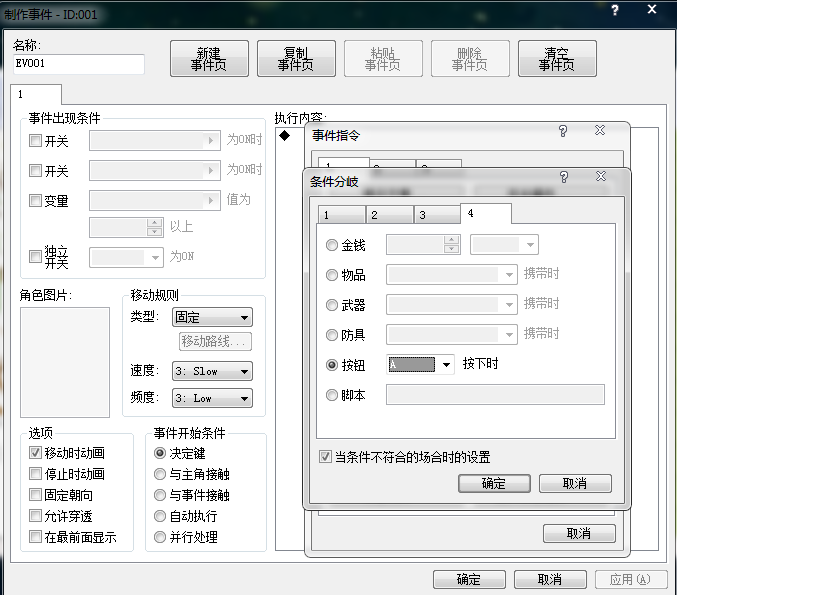Screen dimensions: 819x595
Task: Select the 防具 radio option
Action: (x=332, y=335)
